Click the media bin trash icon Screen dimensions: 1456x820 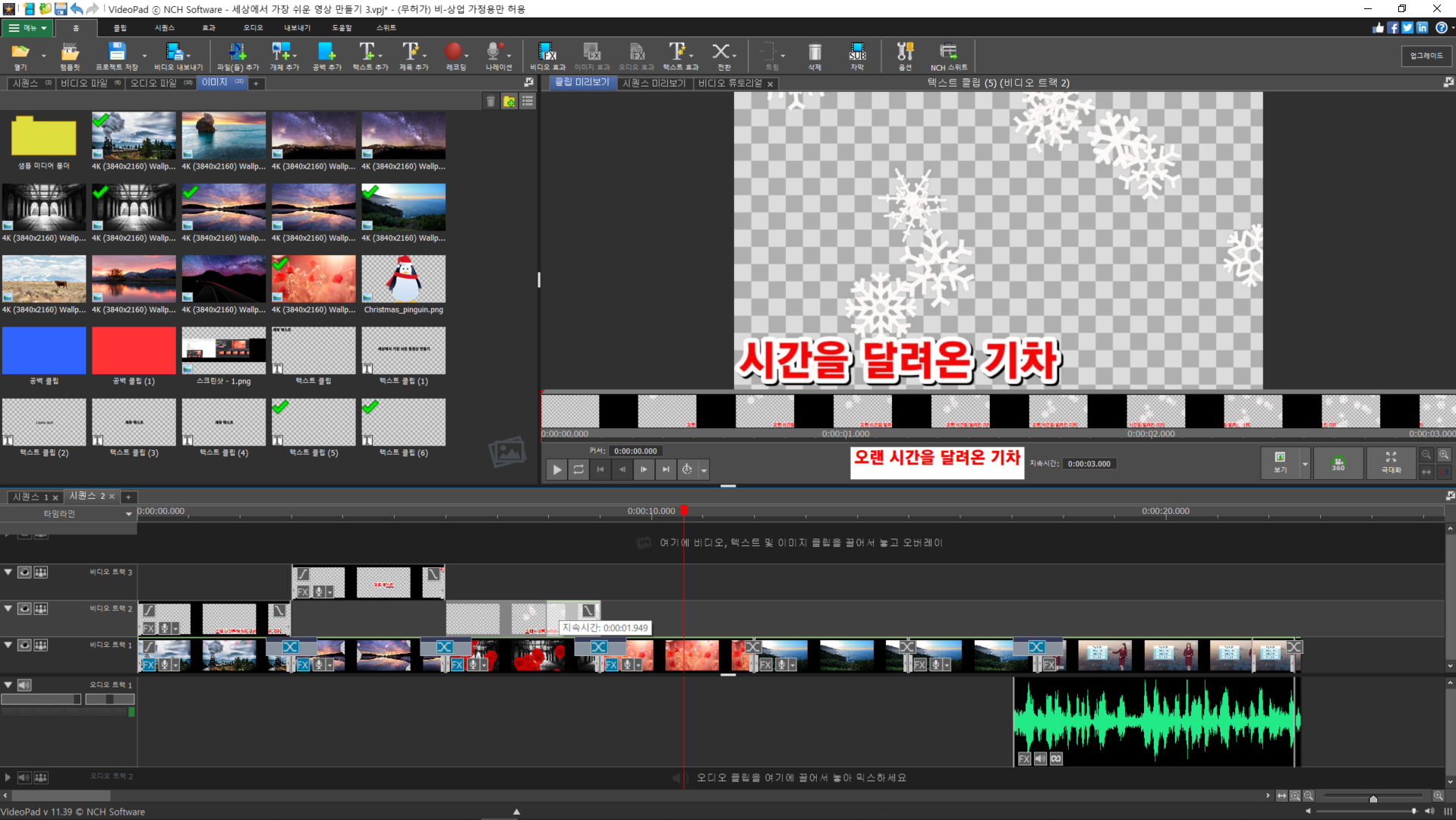(x=490, y=101)
